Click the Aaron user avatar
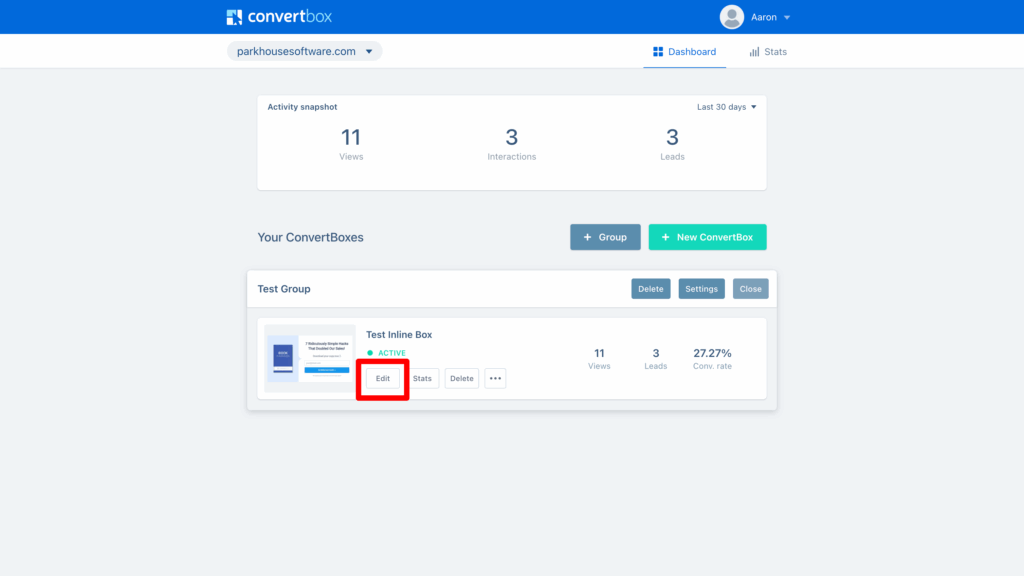1024x576 pixels. click(x=732, y=17)
